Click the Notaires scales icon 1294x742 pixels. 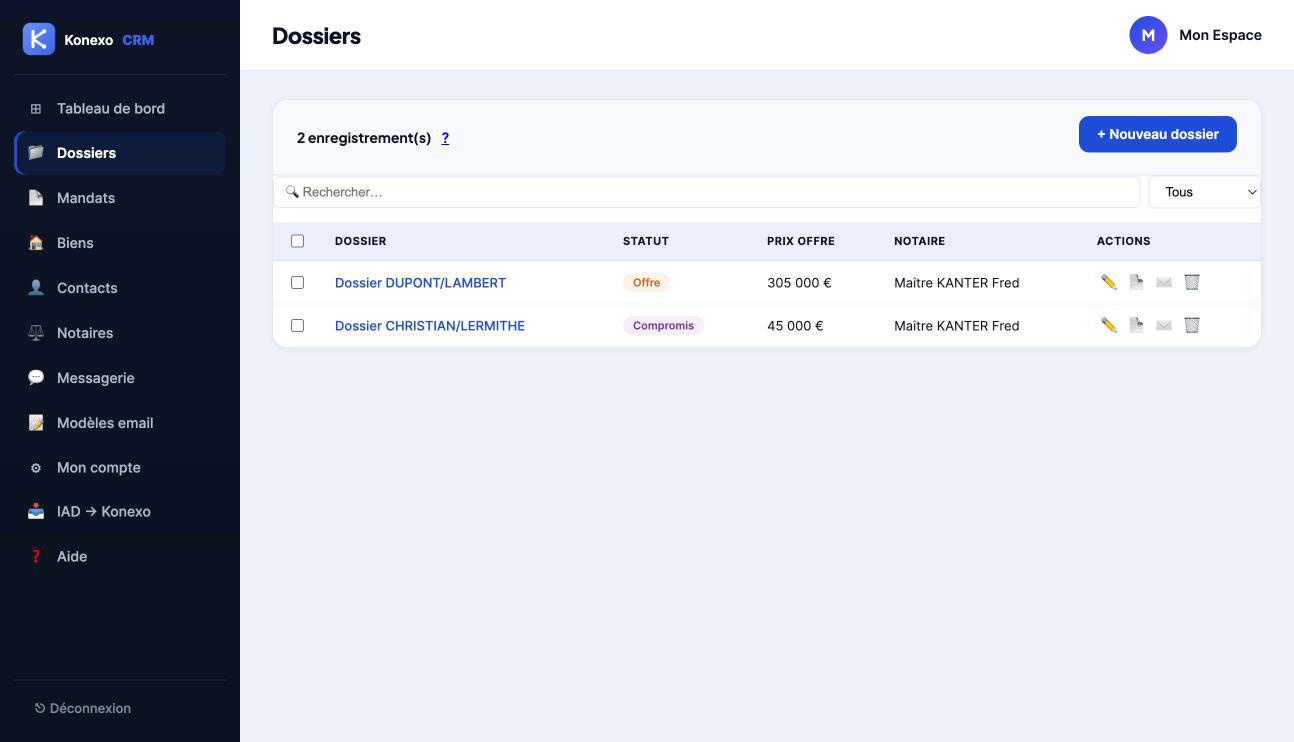(x=36, y=333)
